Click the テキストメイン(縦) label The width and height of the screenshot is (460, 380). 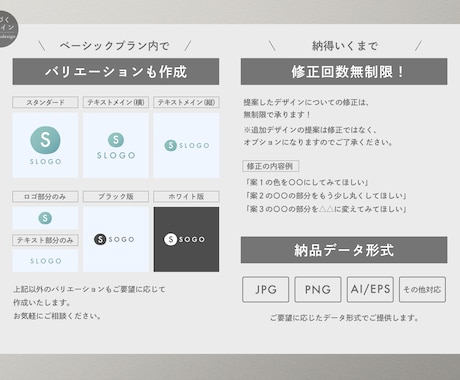click(x=186, y=102)
